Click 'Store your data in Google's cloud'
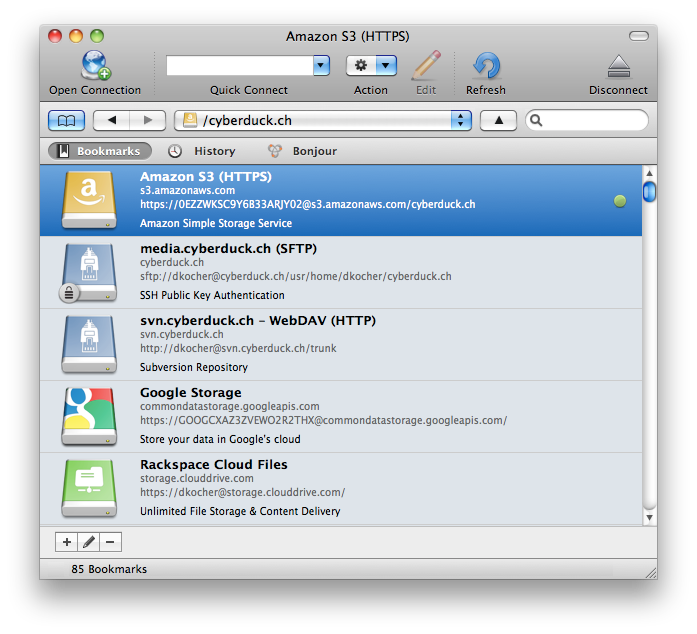The width and height of the screenshot is (697, 634). click(x=220, y=439)
